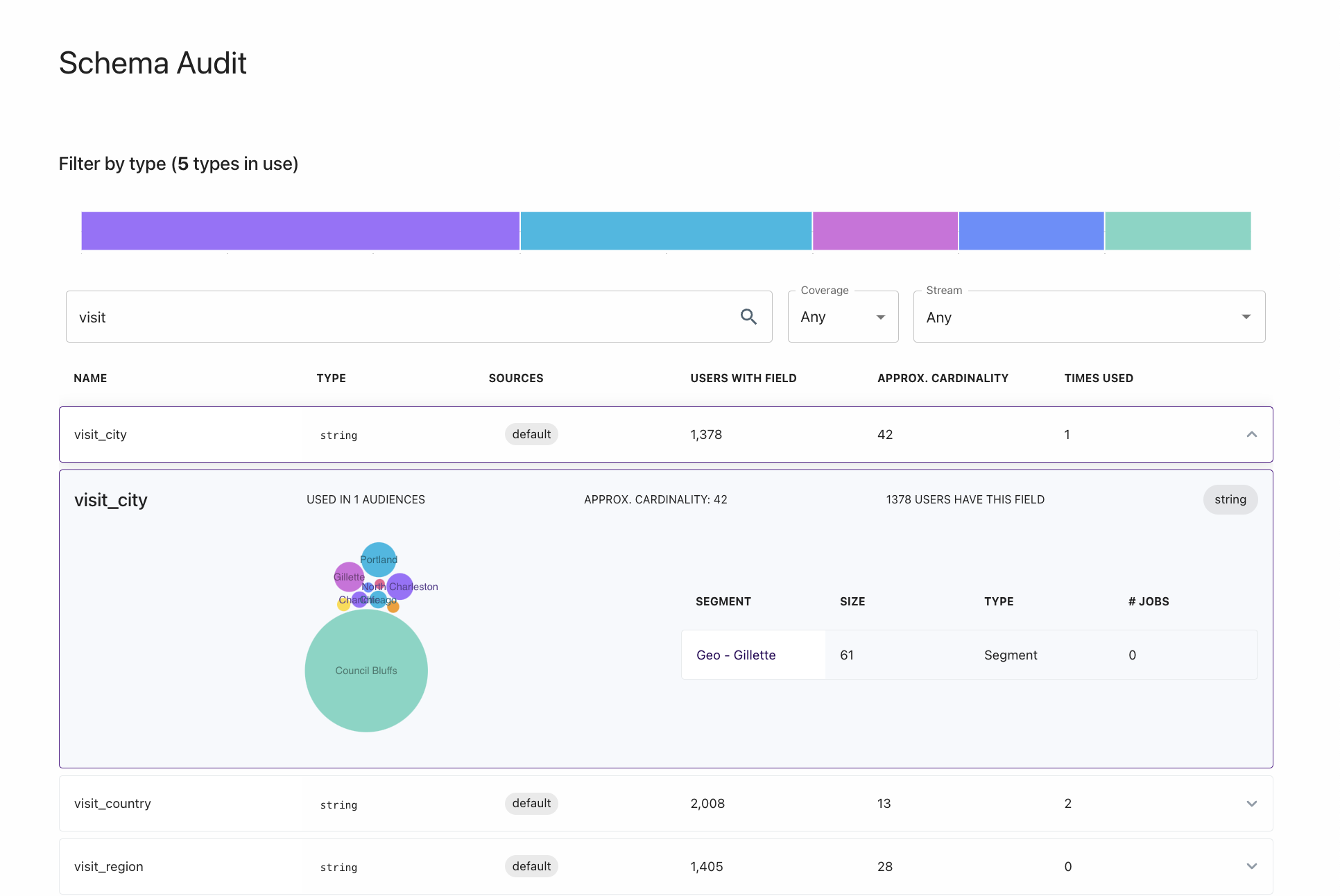Open the Stream dropdown

[x=1089, y=317]
